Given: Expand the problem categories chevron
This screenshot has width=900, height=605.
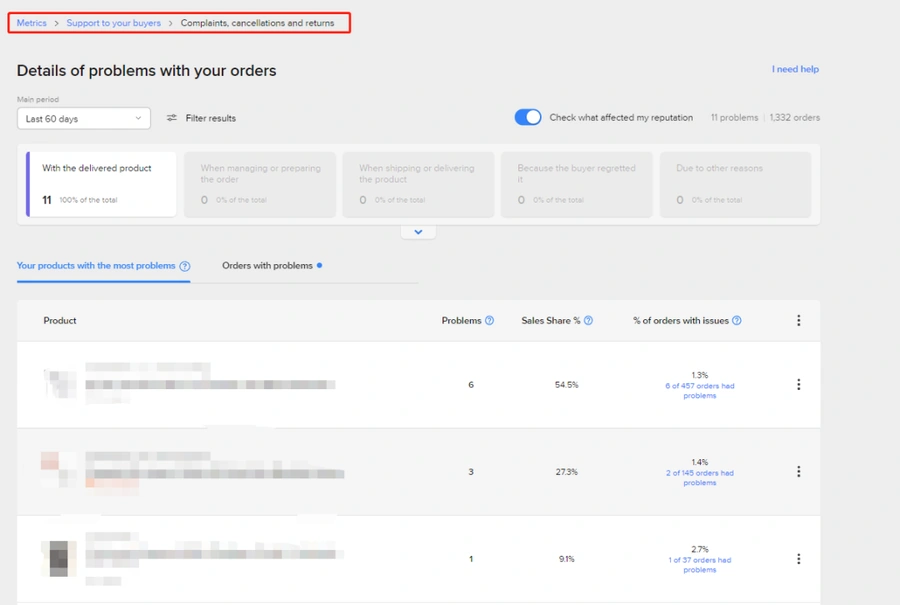Looking at the screenshot, I should point(418,232).
